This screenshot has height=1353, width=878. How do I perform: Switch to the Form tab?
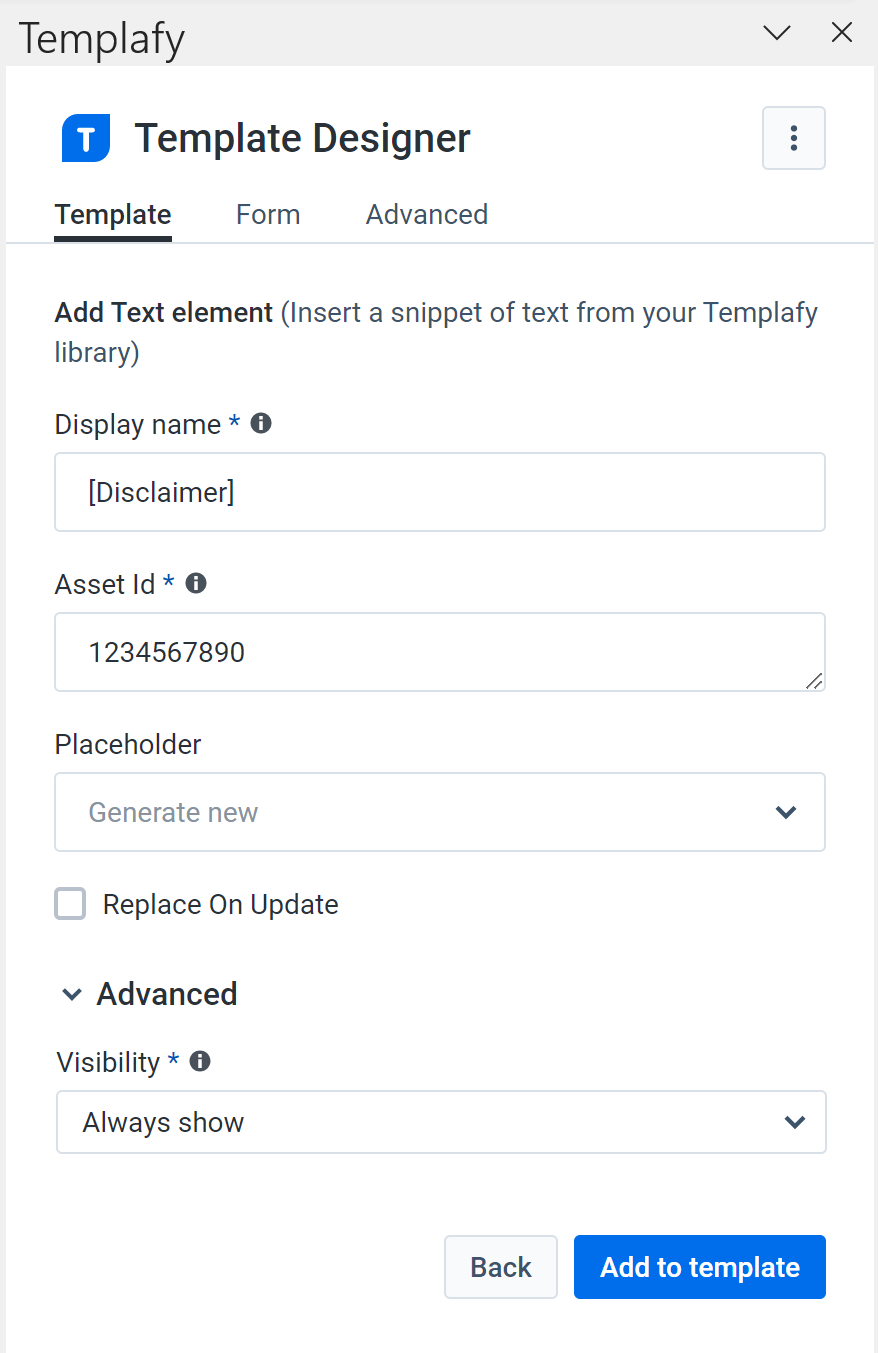click(267, 214)
